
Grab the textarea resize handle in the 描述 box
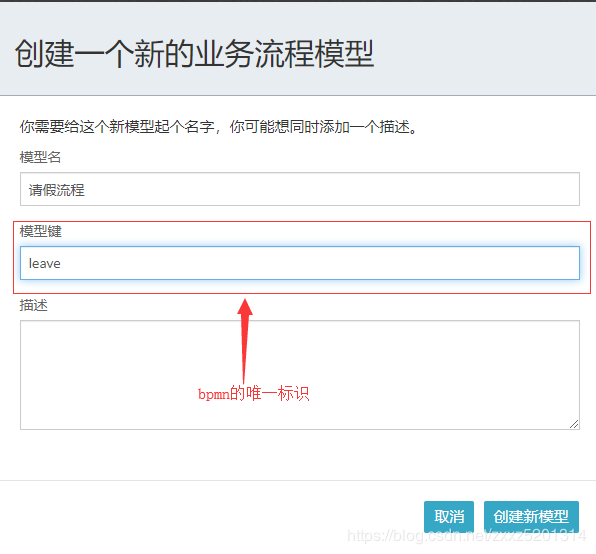click(574, 424)
